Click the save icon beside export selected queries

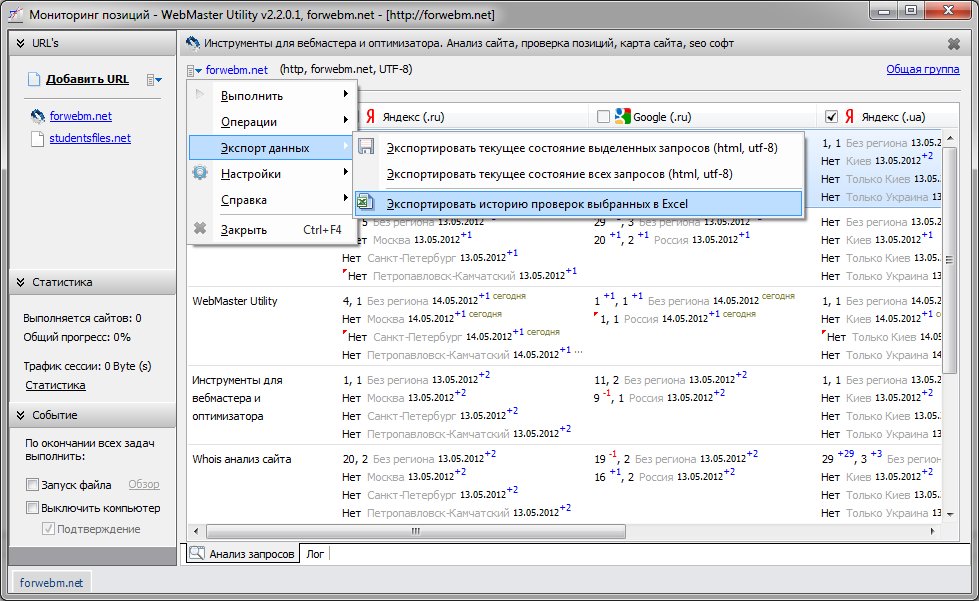[x=366, y=148]
